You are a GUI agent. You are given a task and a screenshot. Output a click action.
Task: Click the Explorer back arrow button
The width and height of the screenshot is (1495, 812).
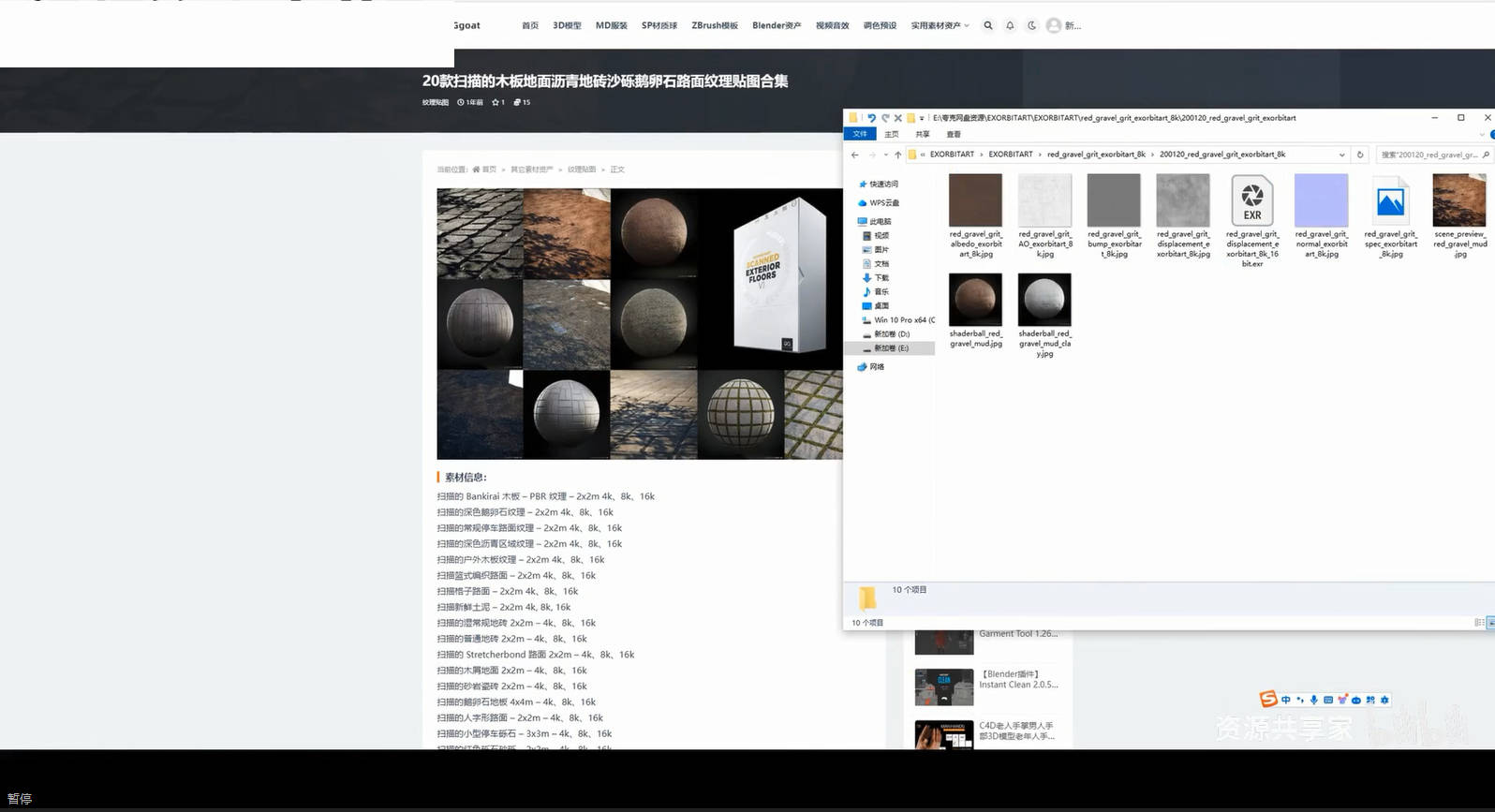pyautogui.click(x=854, y=155)
